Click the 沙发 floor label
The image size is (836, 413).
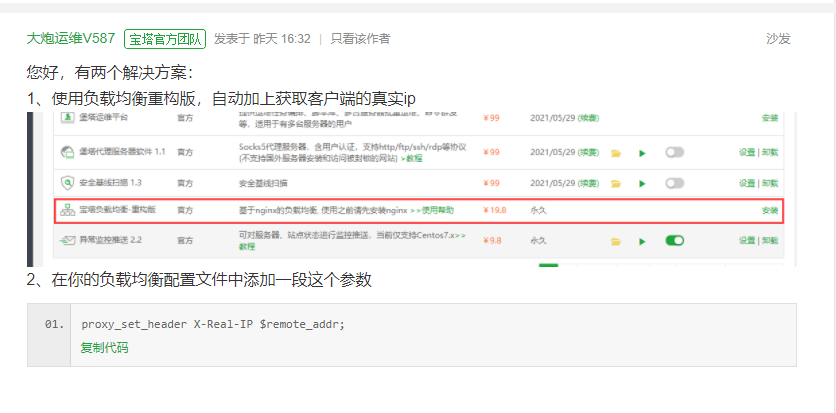point(778,38)
